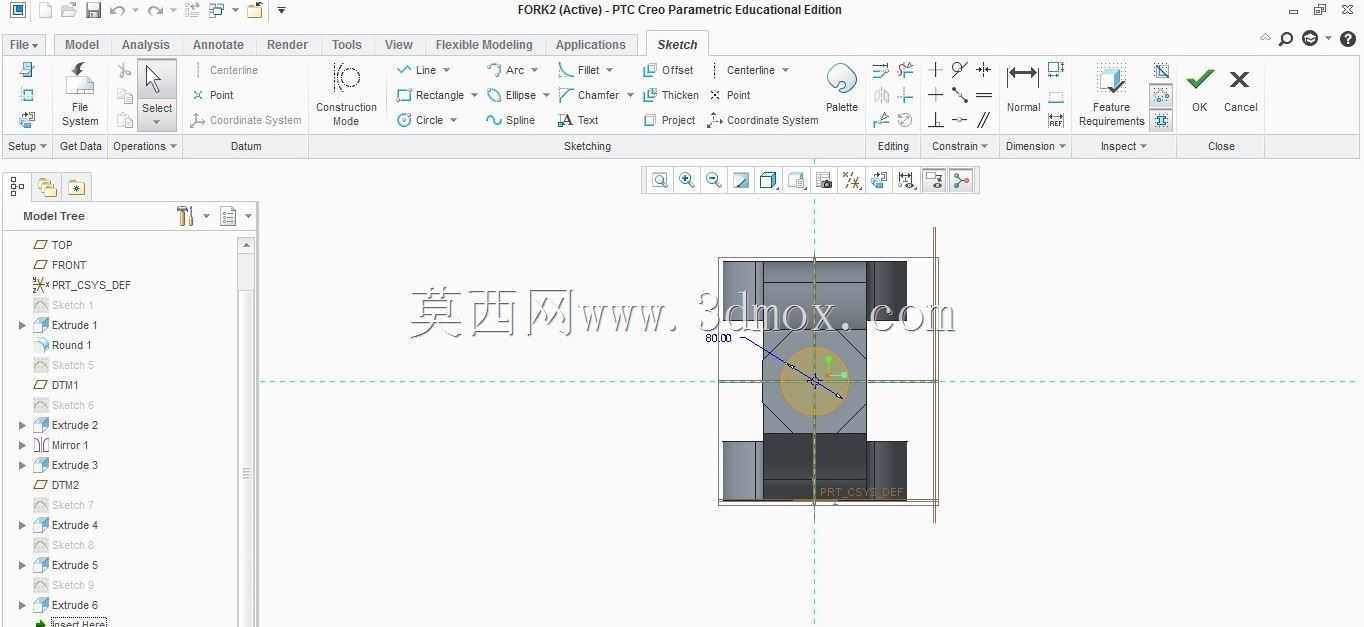Screen dimensions: 1364x627
Task: Create new file with the New icon
Action: point(46,10)
